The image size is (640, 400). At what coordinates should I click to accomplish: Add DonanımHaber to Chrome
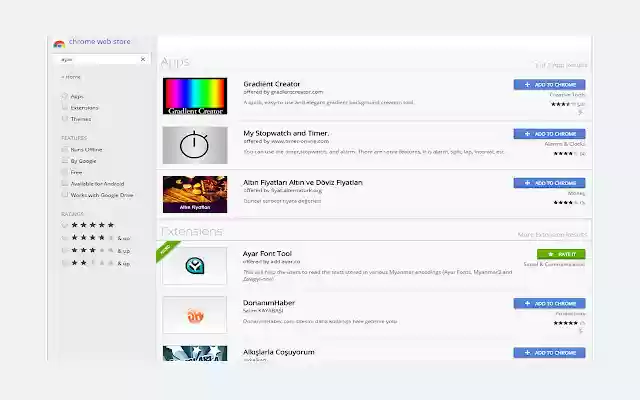pyautogui.click(x=549, y=303)
